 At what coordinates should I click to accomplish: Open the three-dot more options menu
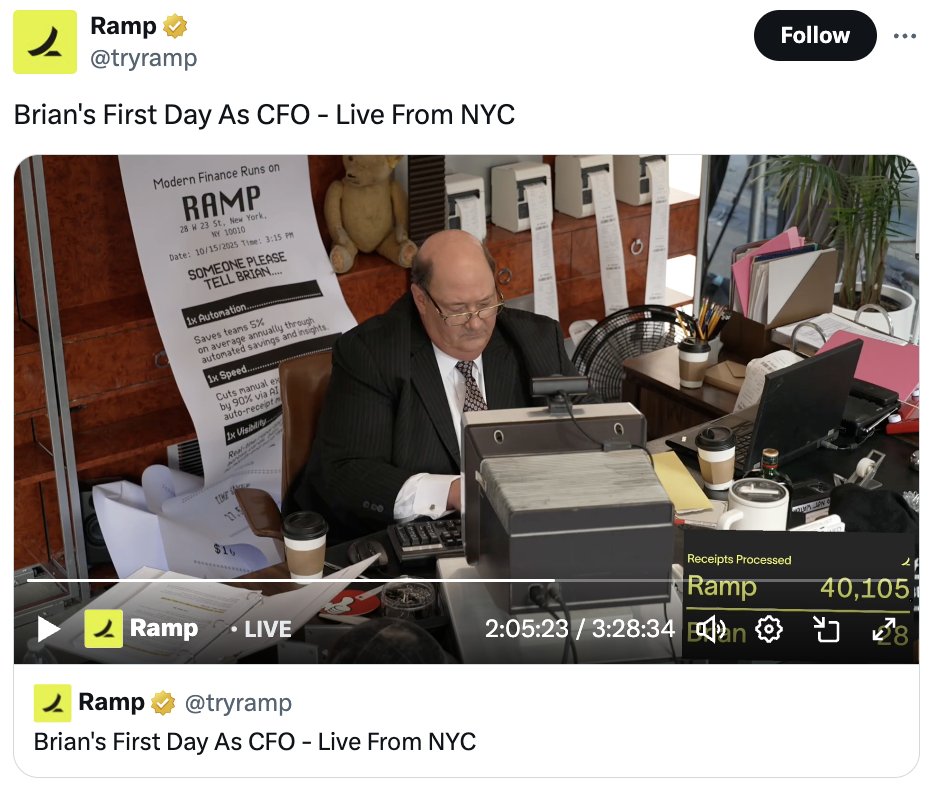(905, 36)
